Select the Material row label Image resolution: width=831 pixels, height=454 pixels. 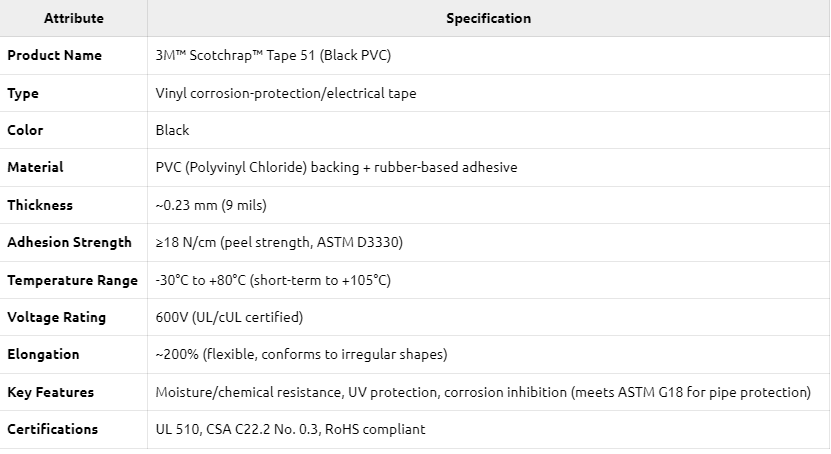click(35, 167)
